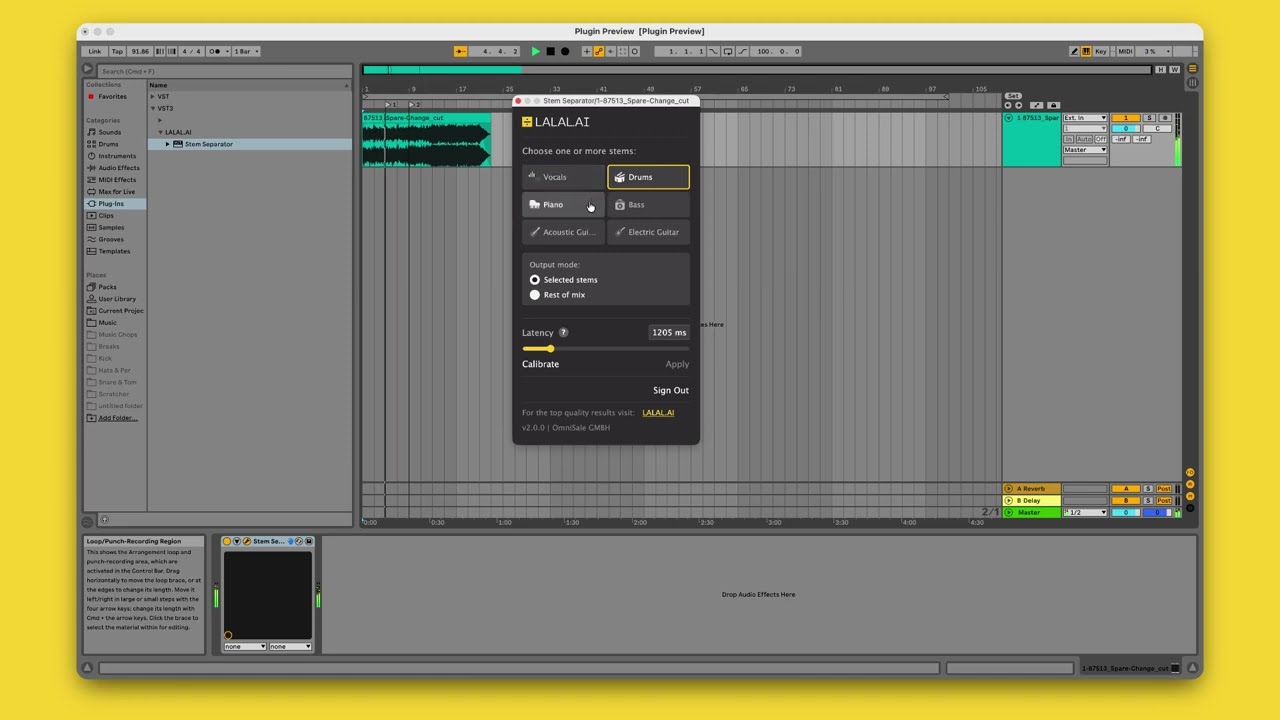
Task: Toggle the MIDI map mode button
Action: 1125,51
